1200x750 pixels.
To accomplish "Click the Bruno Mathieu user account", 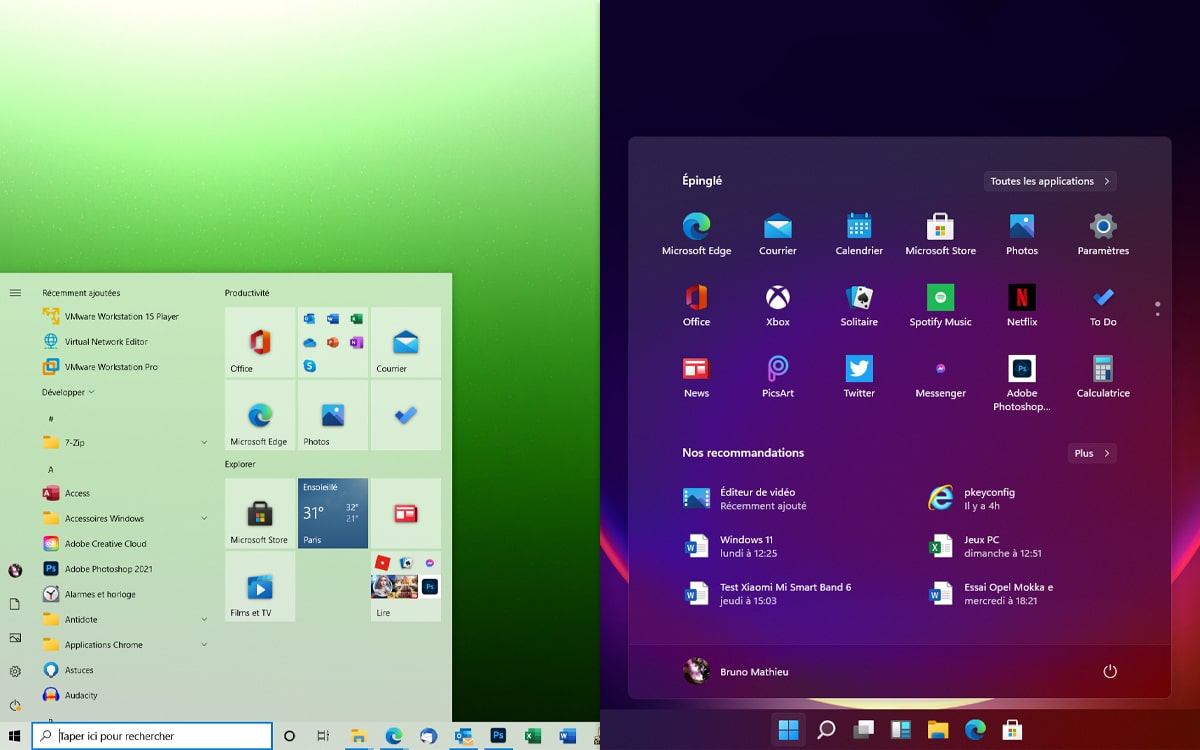I will 736,671.
